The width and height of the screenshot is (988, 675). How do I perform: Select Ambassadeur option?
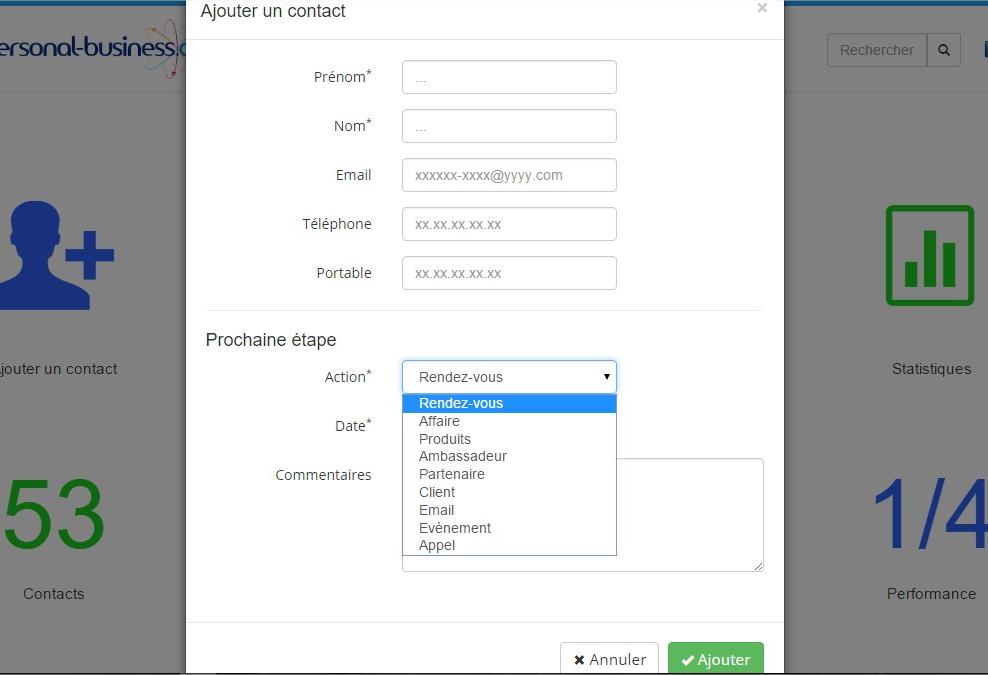[x=462, y=456]
